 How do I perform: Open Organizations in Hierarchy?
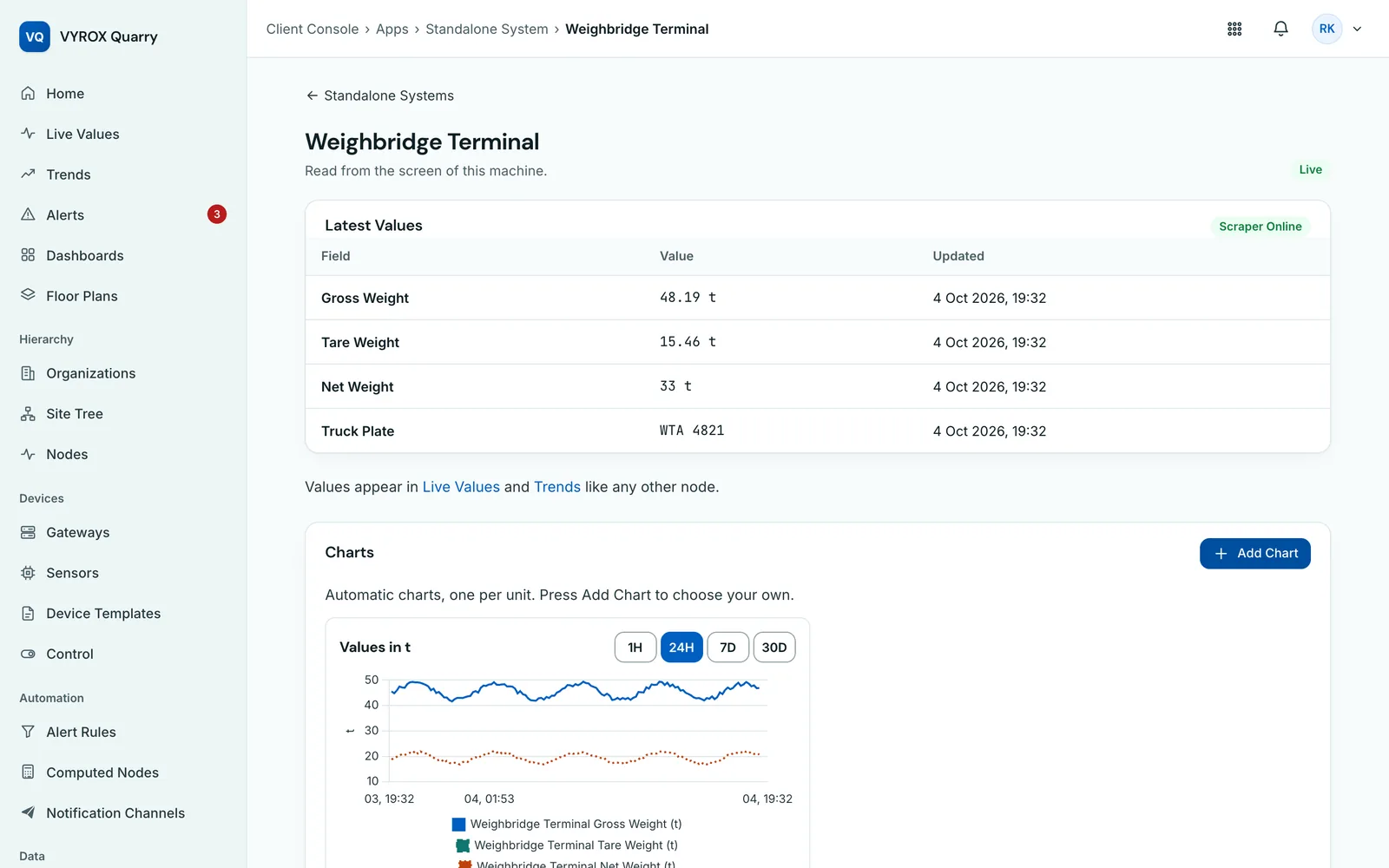(90, 373)
